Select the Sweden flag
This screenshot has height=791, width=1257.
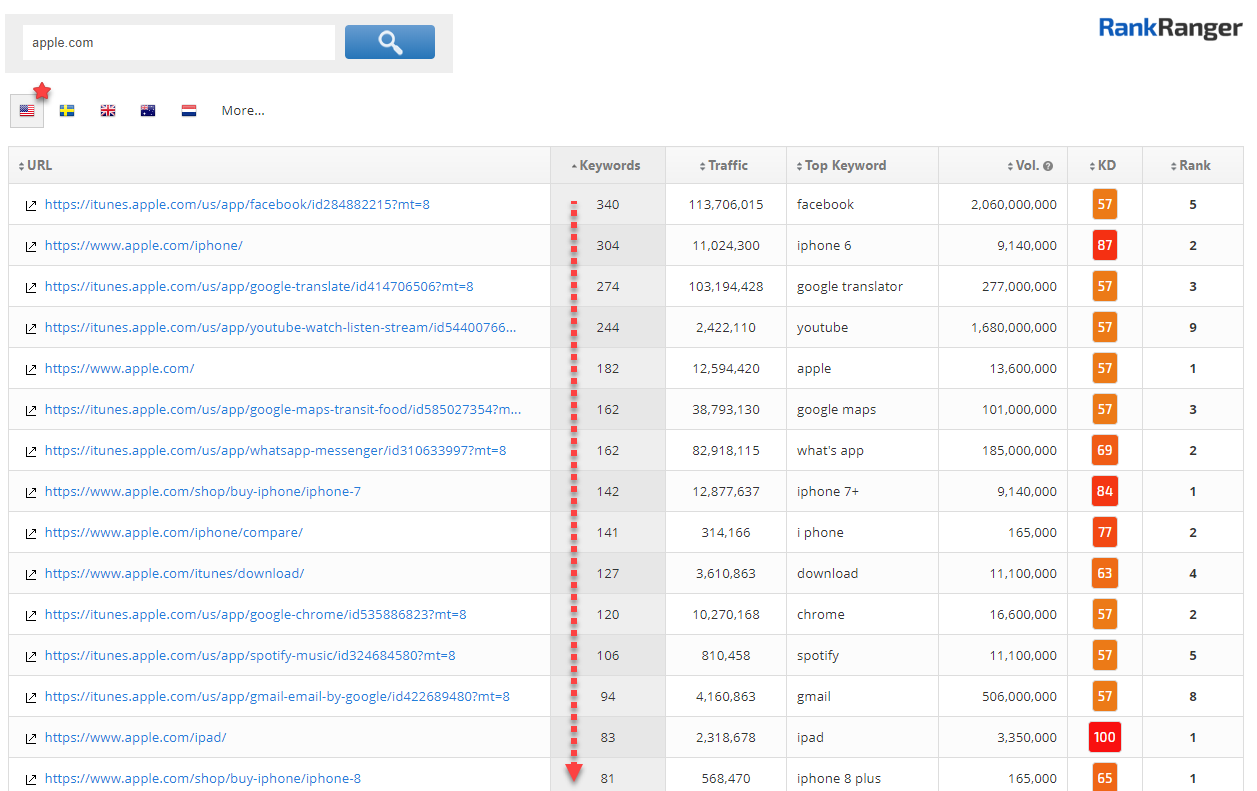(67, 111)
